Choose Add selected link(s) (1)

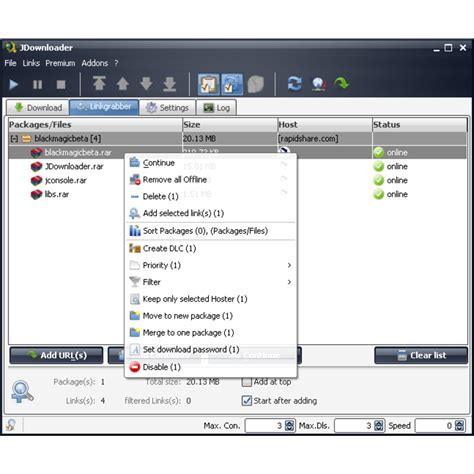point(211,213)
